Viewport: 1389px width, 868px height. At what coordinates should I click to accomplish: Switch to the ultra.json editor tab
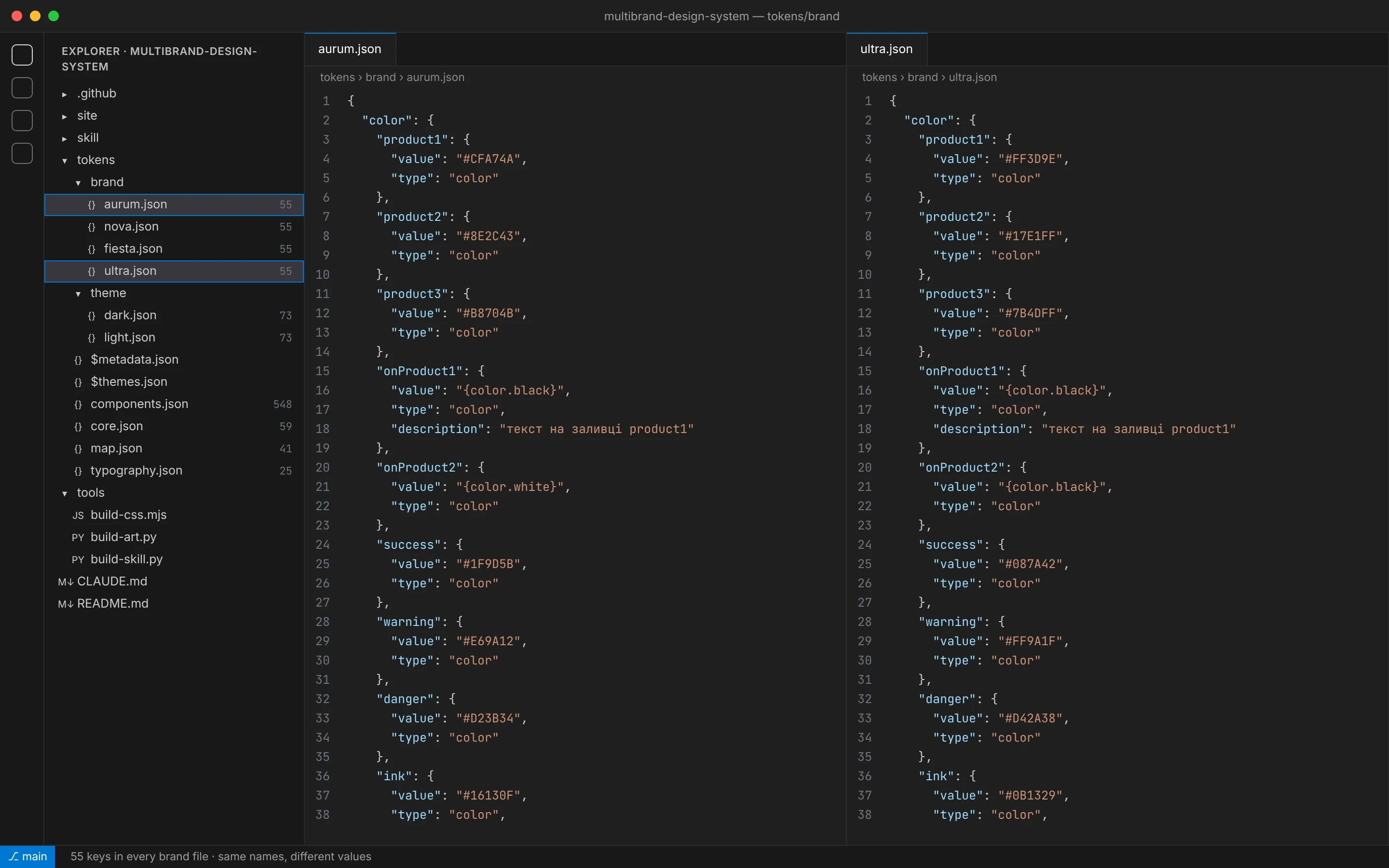[886, 49]
